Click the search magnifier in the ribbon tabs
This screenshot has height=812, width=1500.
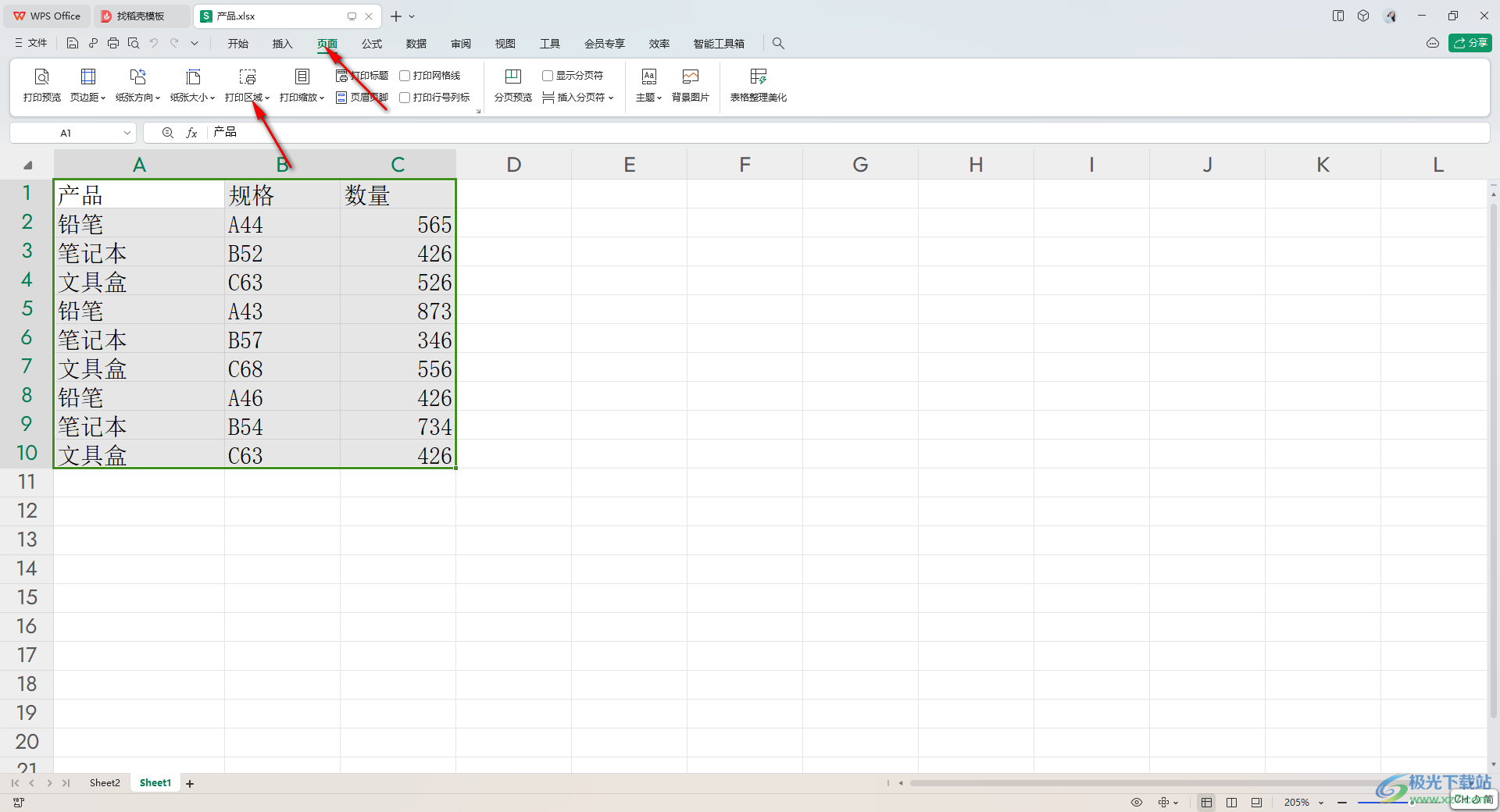(778, 44)
